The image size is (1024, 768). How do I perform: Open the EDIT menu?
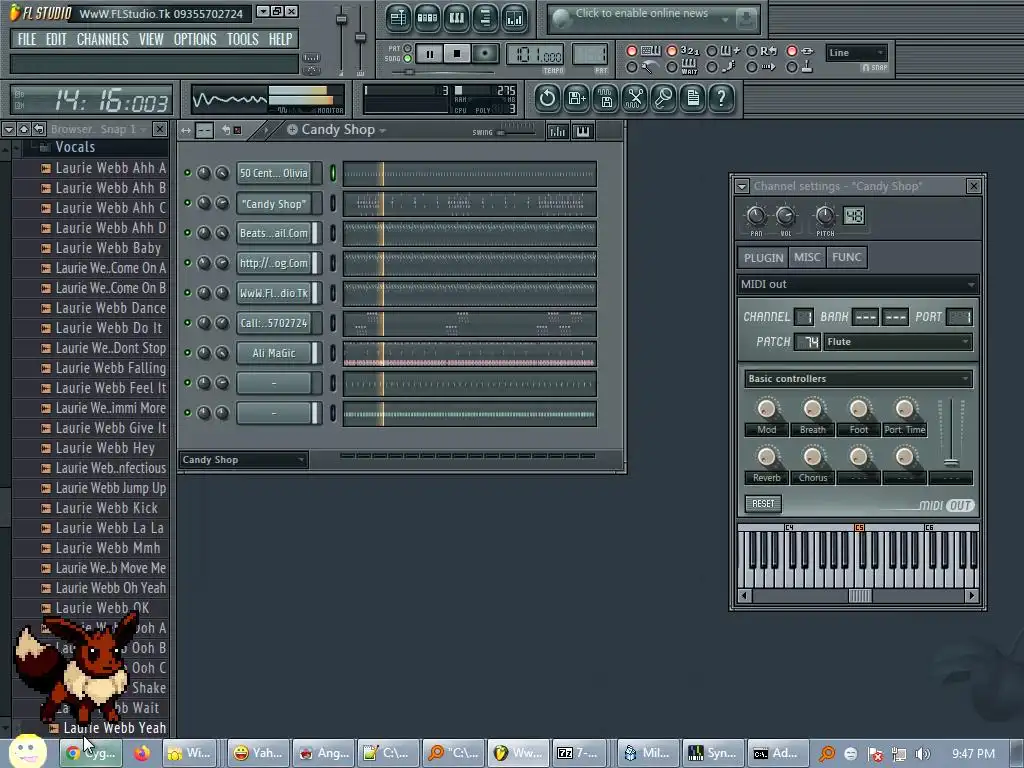[x=56, y=39]
